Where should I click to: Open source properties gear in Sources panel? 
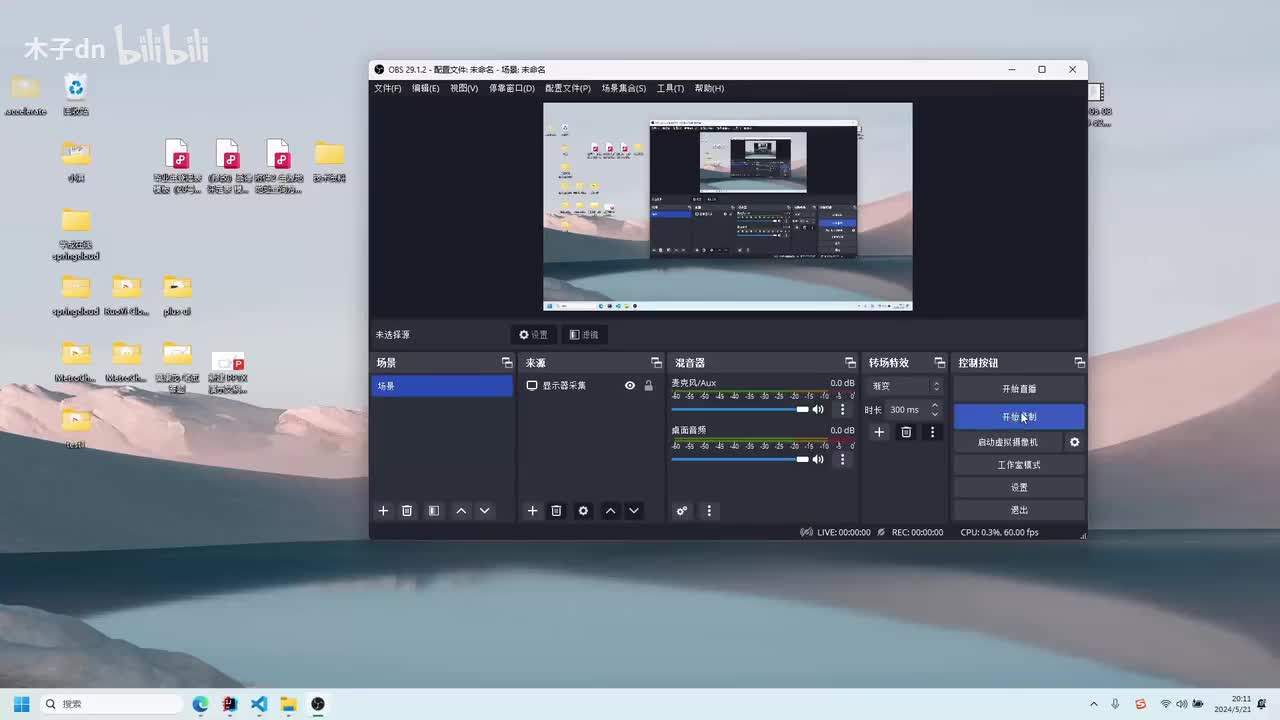(584, 511)
